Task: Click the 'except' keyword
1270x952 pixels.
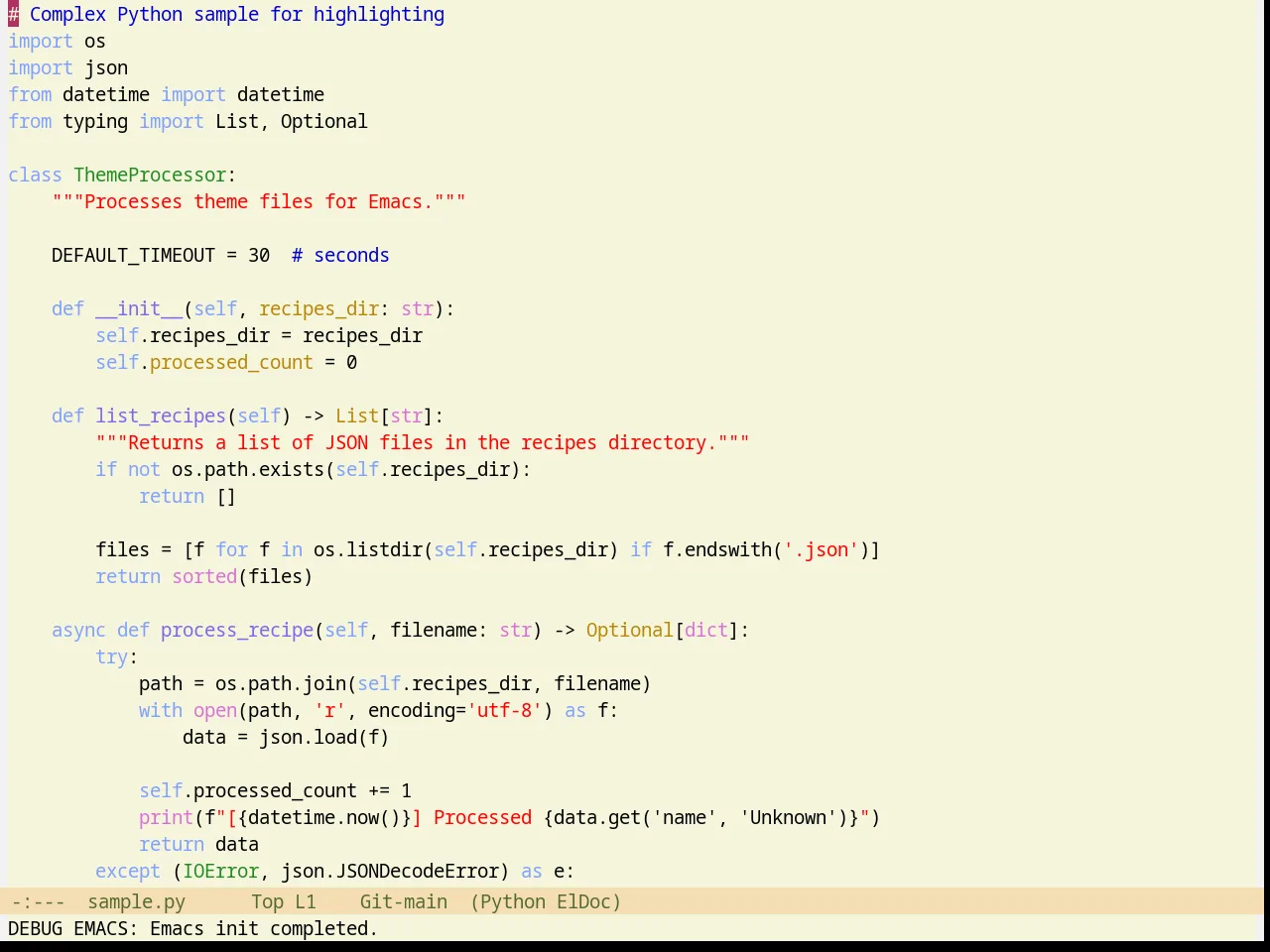Action: (128, 871)
